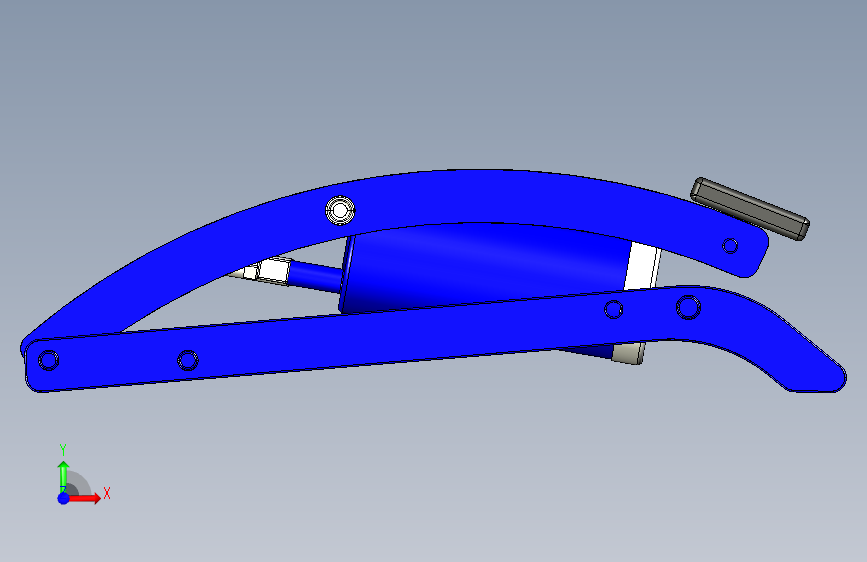This screenshot has height=562, width=867.
Task: Select the hole at lower arm's left end
Action: tap(49, 360)
